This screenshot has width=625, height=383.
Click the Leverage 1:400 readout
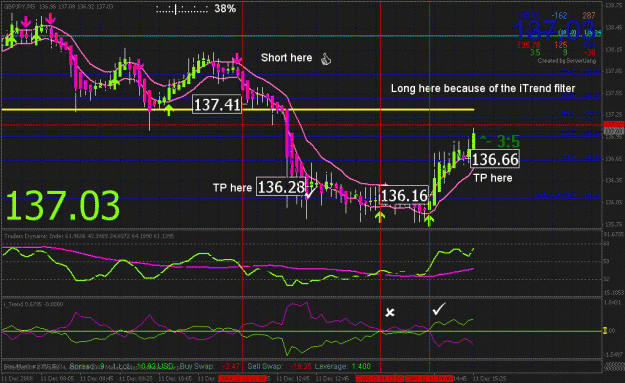tap(343, 366)
